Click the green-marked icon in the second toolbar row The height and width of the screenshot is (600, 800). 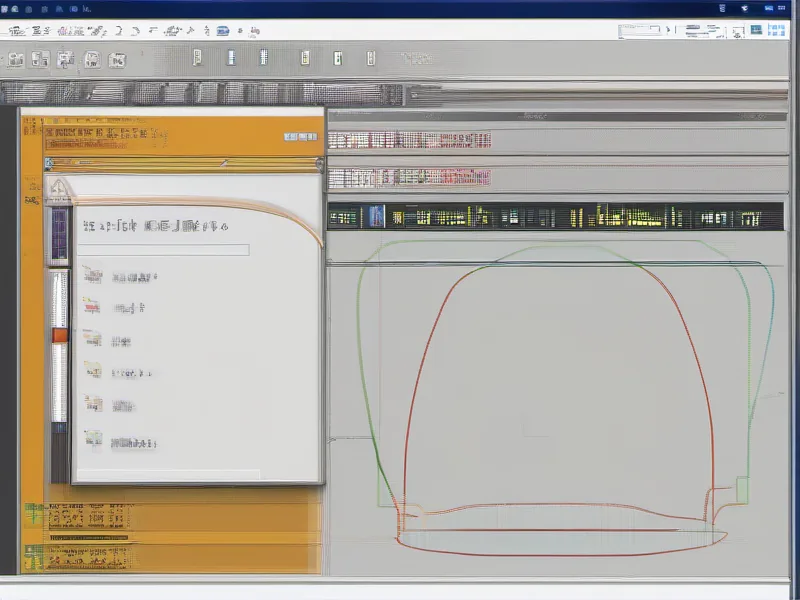(338, 58)
